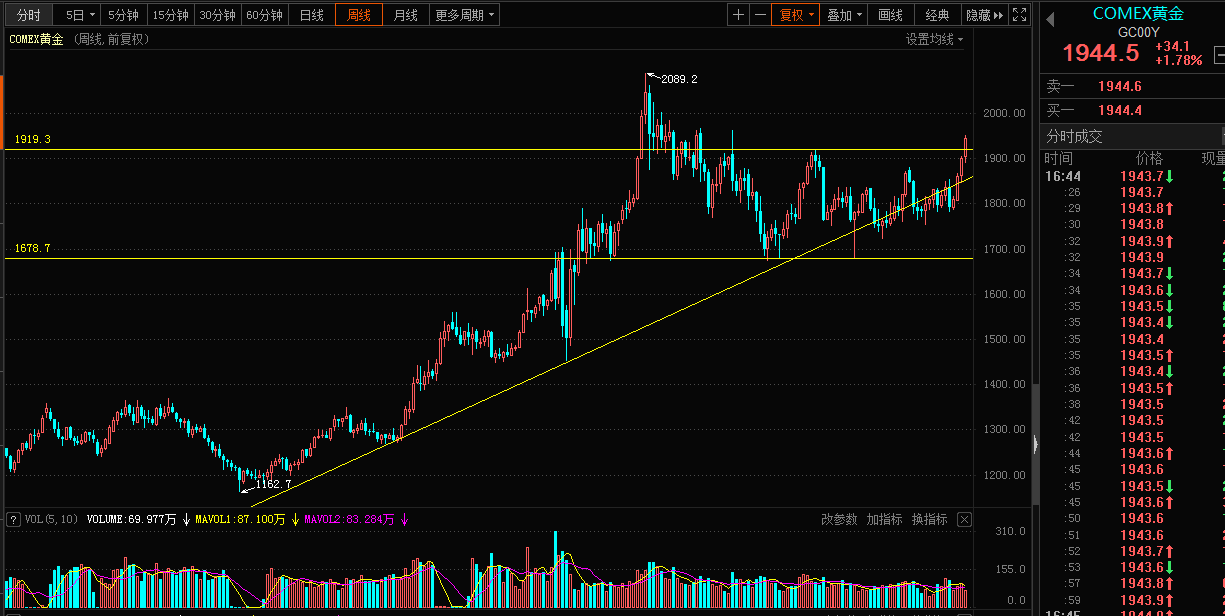
Task: Click the GC00Y contract code
Action: [x=1138, y=32]
